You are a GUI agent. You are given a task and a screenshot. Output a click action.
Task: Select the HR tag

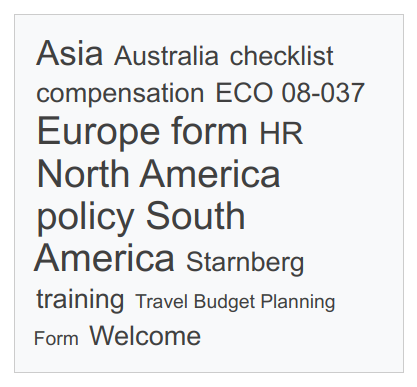pyautogui.click(x=281, y=133)
